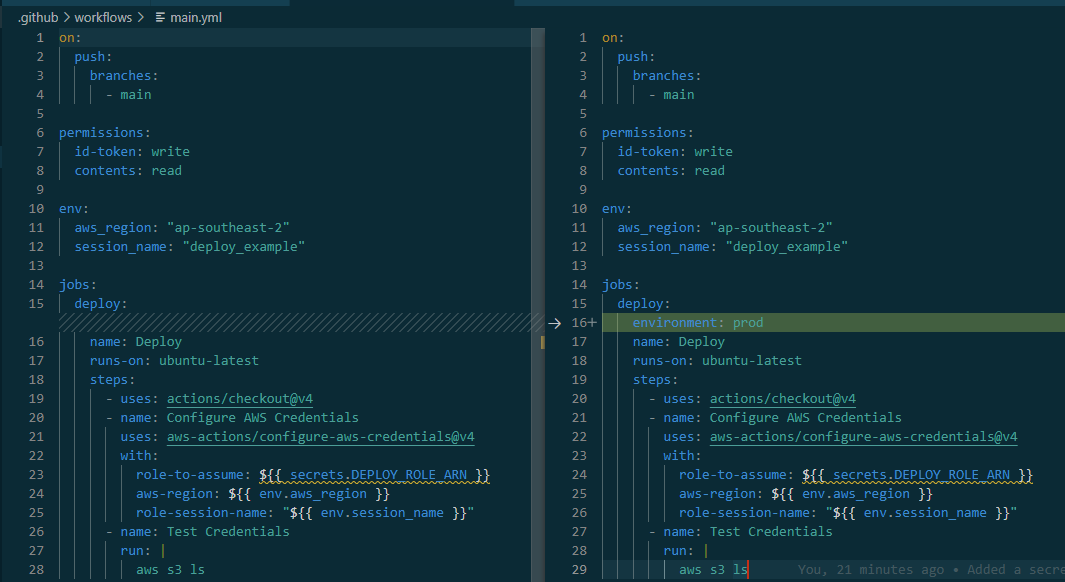The height and width of the screenshot is (582, 1065).
Task: Click 'permissions:' in the original pane
Action: tap(105, 132)
